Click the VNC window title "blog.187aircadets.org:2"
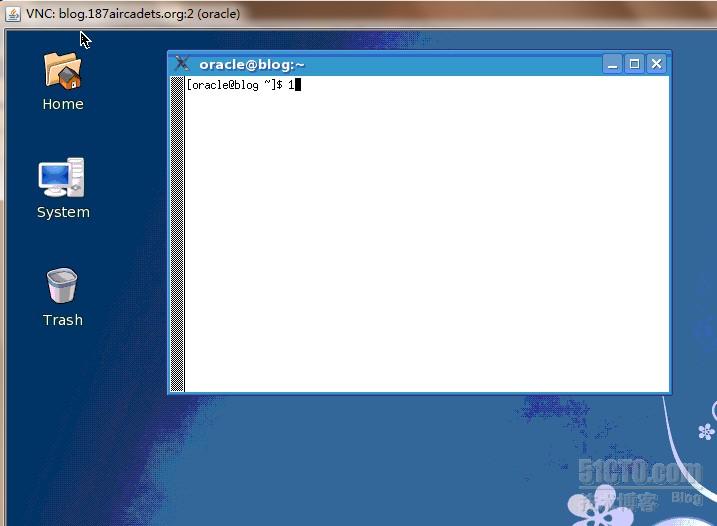This screenshot has width=717, height=526. [126, 14]
